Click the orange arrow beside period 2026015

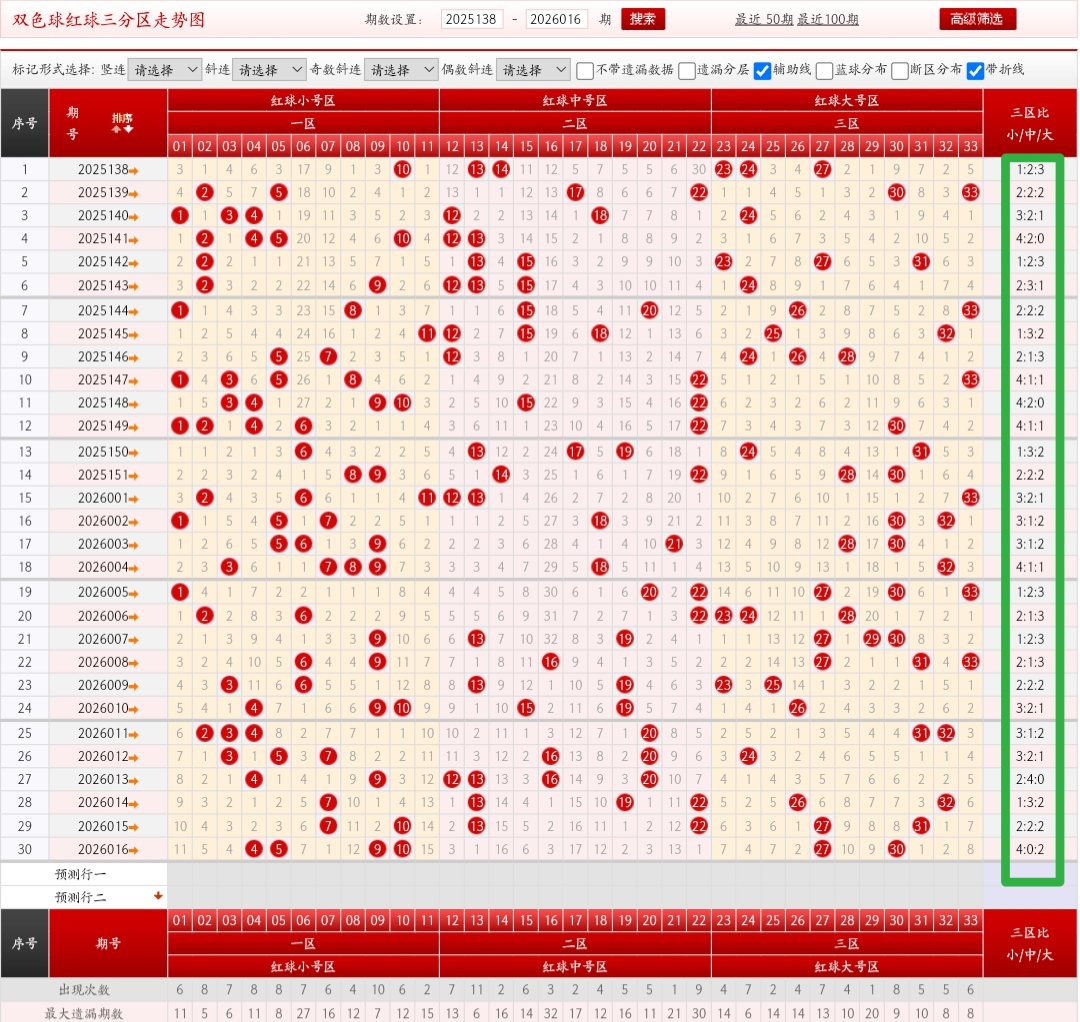(x=134, y=827)
